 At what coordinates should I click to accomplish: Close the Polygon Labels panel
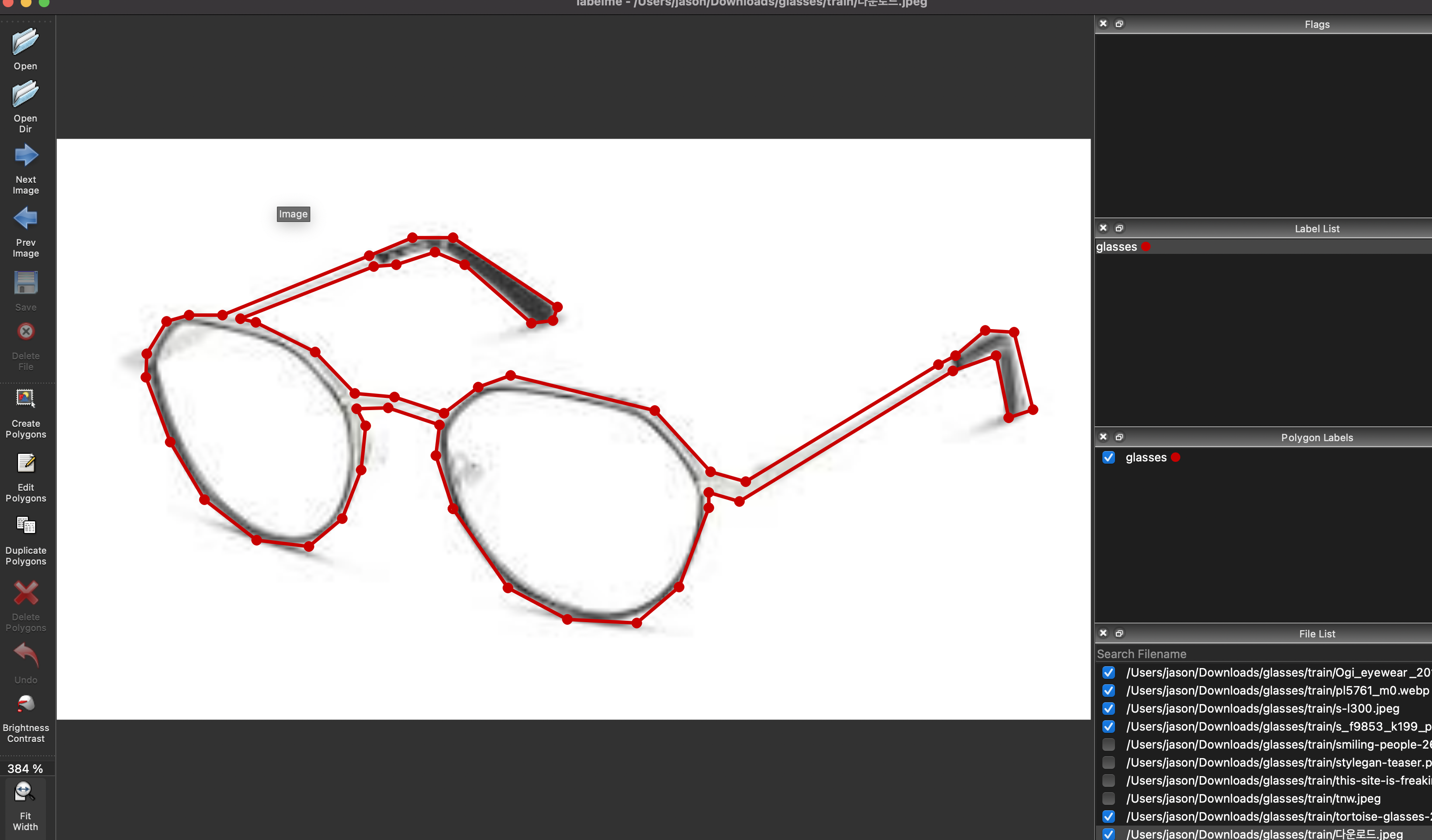tap(1104, 437)
